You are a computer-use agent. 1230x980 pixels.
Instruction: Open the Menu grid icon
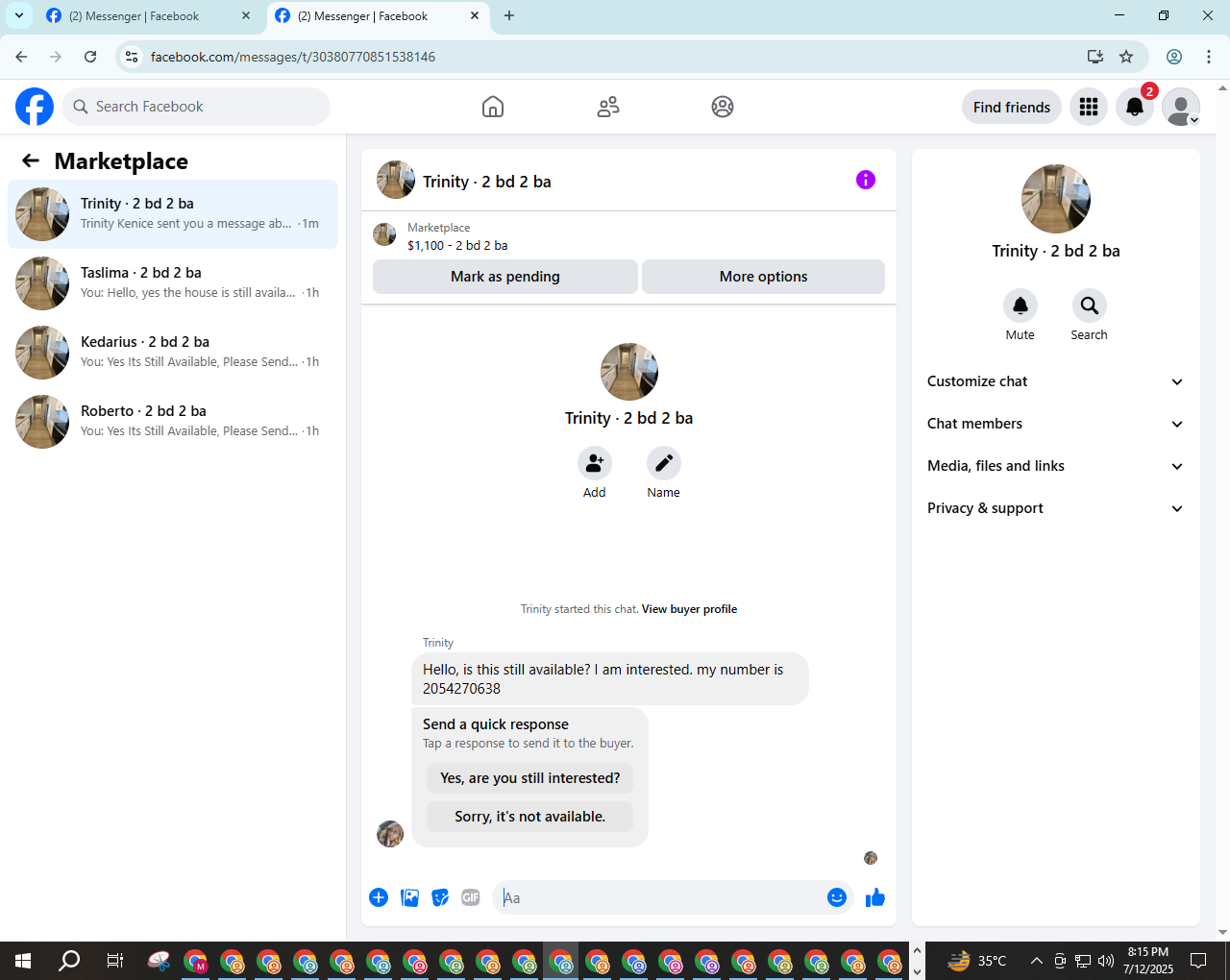[x=1089, y=107]
